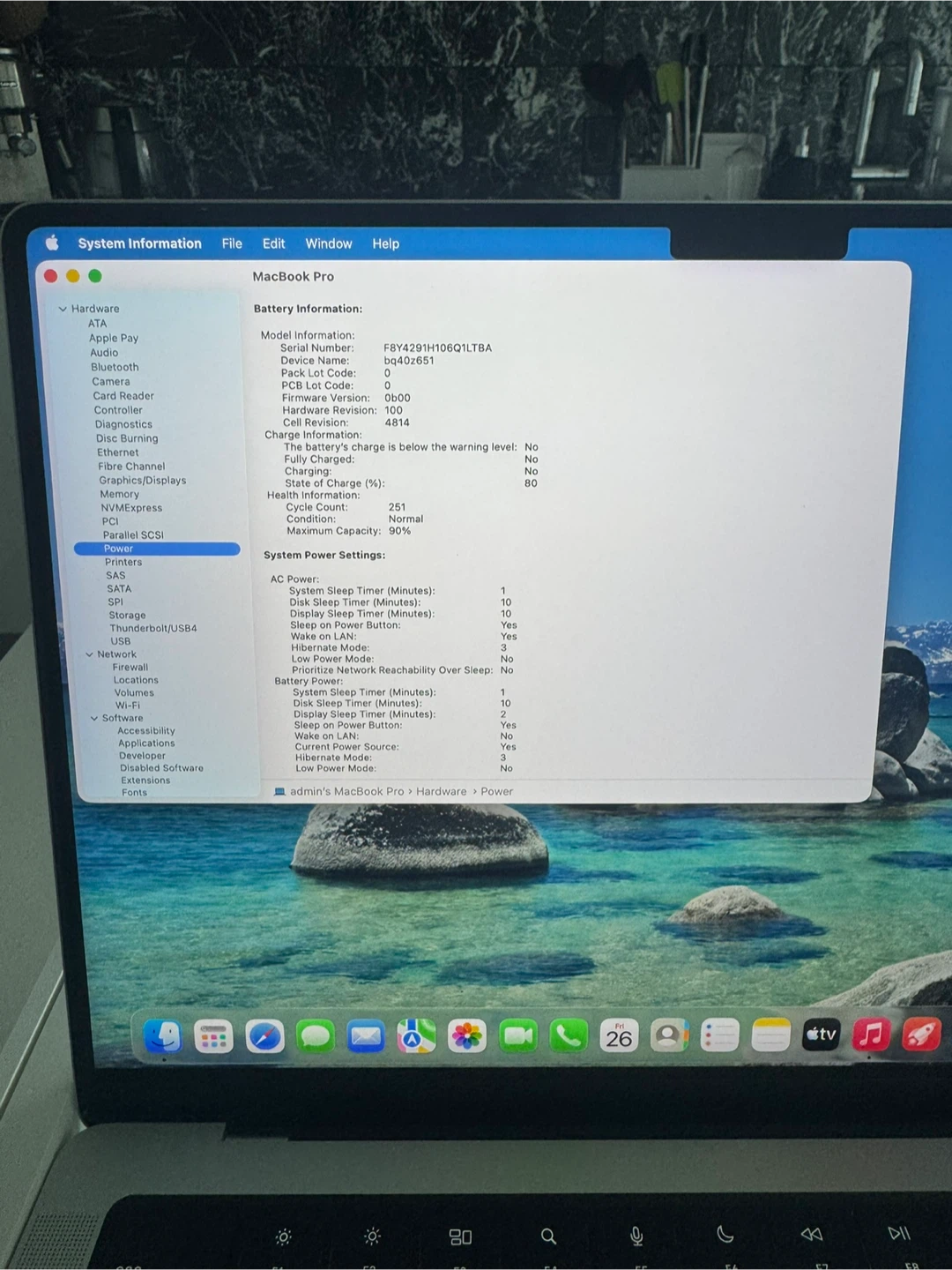Select Card Reader in the sidebar
Viewport: 952px width, 1270px height.
(x=123, y=396)
